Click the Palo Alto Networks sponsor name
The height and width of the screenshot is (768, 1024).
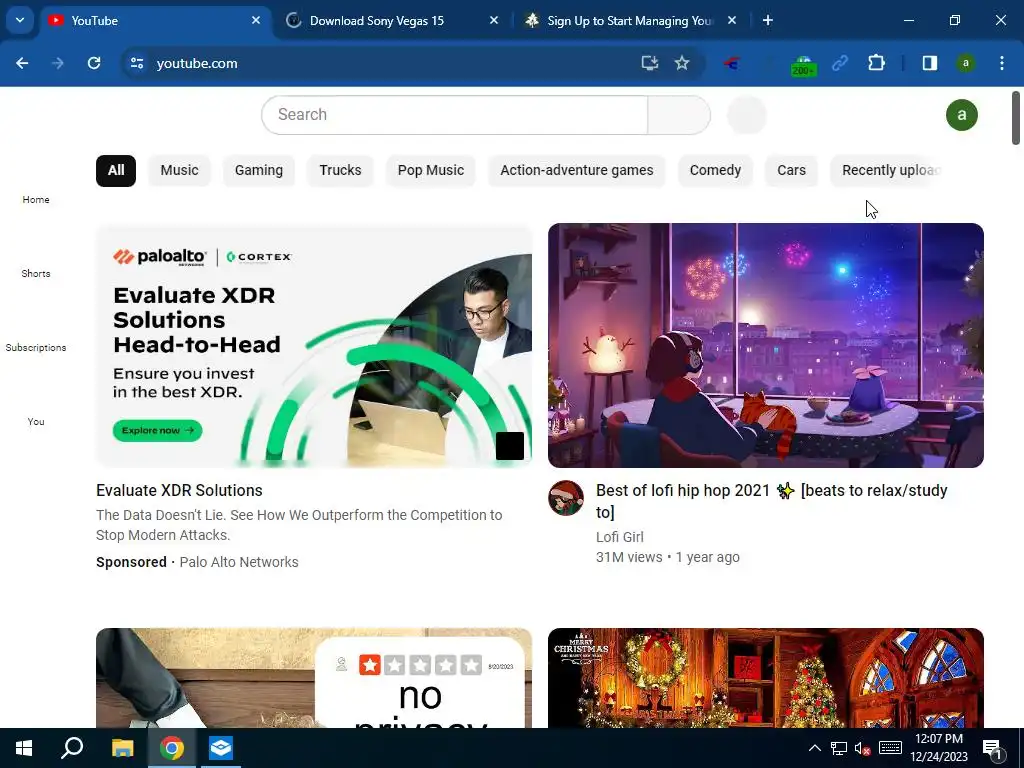point(238,562)
